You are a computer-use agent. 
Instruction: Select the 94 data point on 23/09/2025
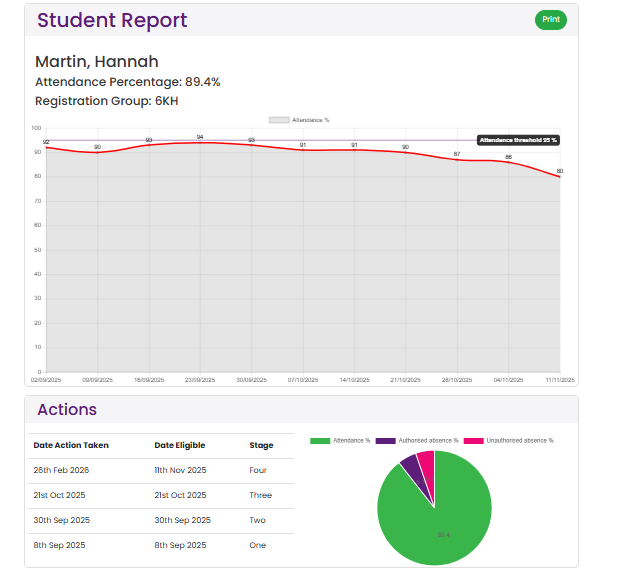tap(200, 143)
